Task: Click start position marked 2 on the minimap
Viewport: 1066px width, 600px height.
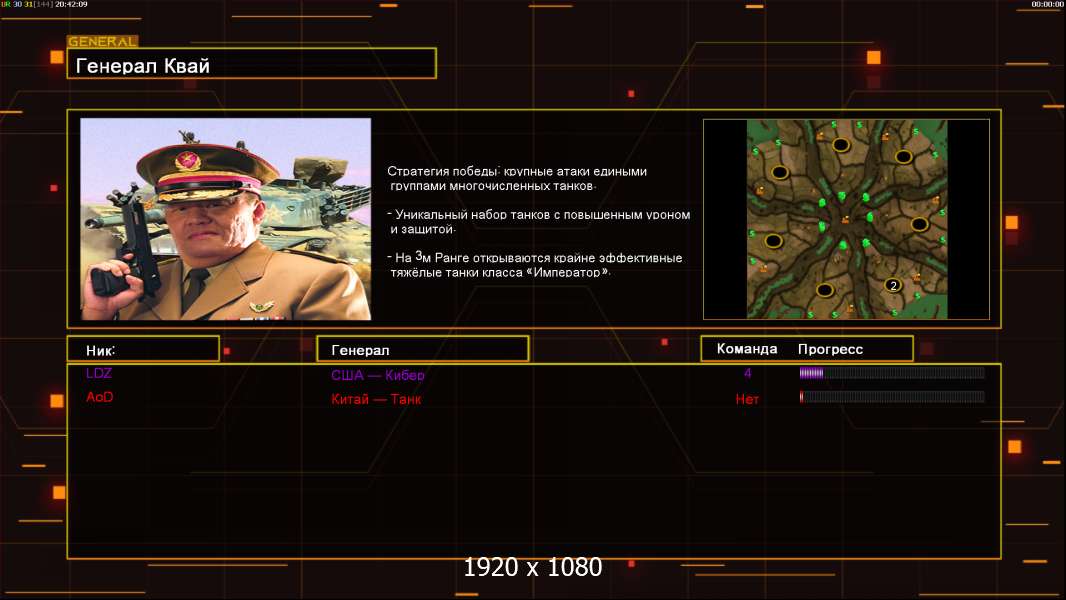Action: point(893,285)
